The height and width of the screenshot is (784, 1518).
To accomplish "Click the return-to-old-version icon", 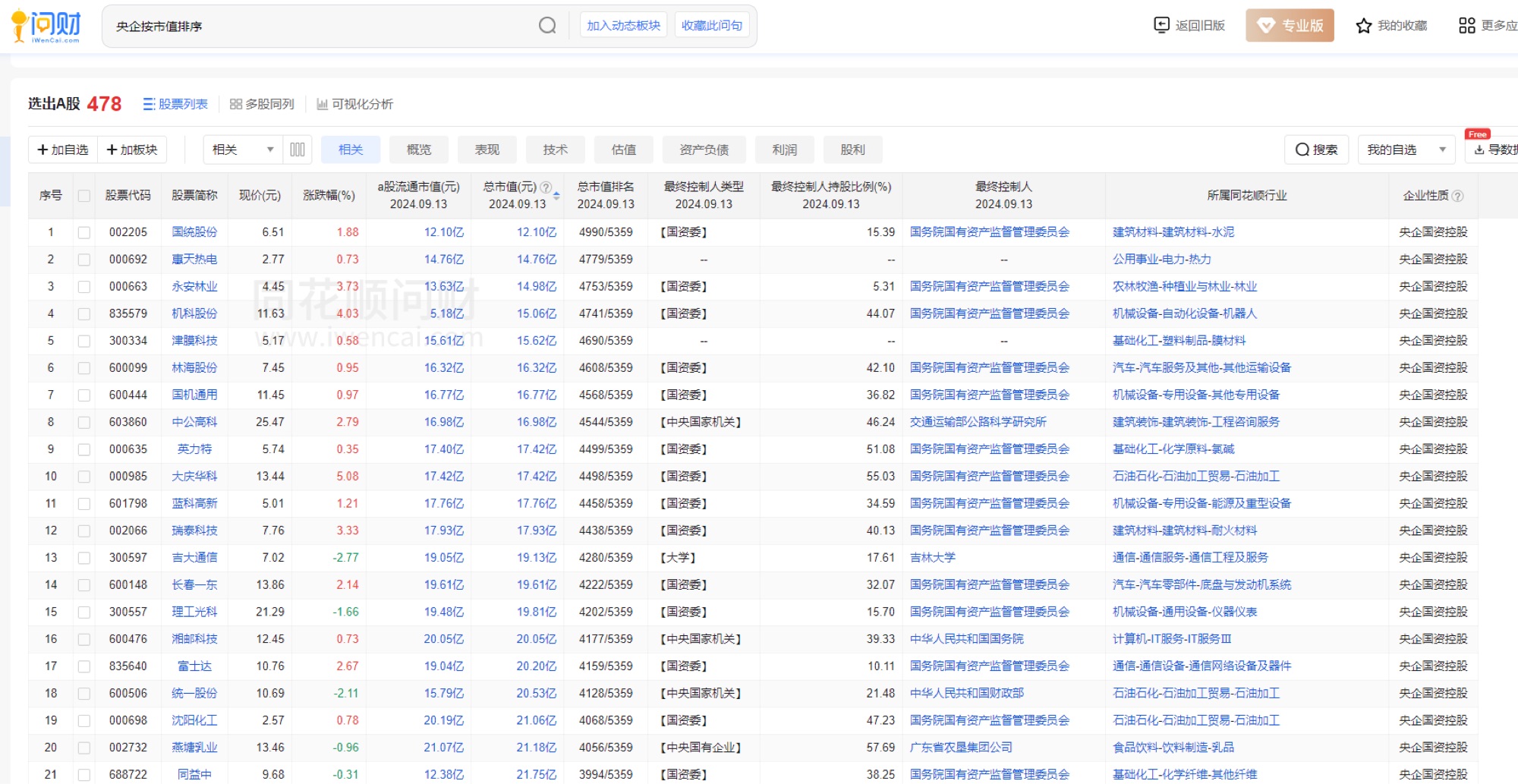I will pyautogui.click(x=1161, y=25).
